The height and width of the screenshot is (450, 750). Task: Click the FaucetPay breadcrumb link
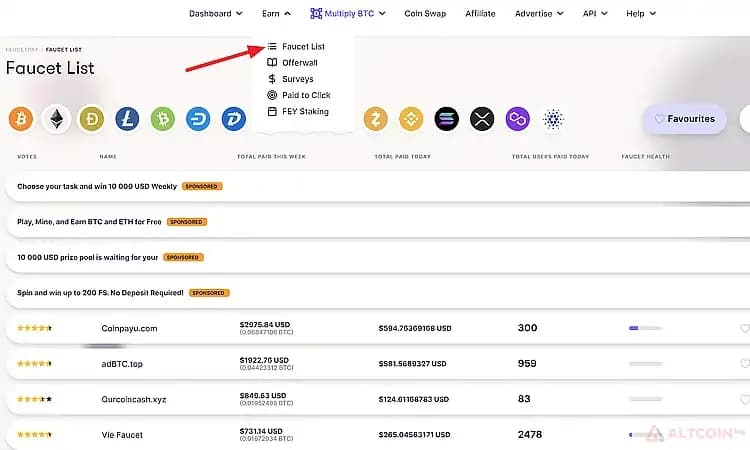click(22, 50)
